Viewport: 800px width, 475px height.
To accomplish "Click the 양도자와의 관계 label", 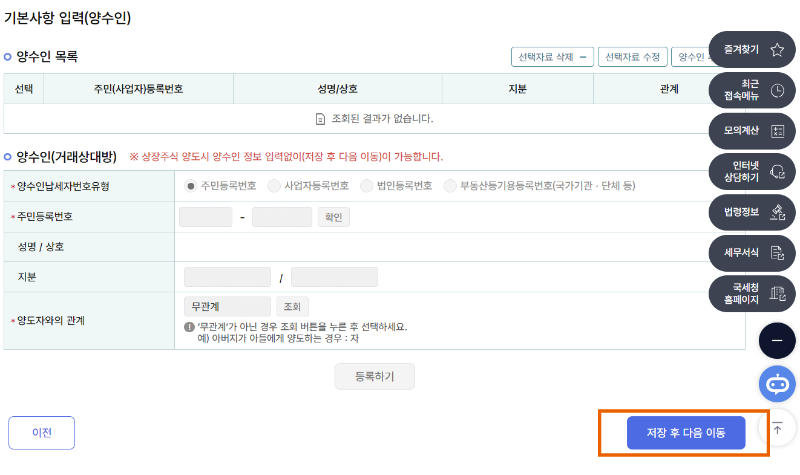I will coord(51,320).
